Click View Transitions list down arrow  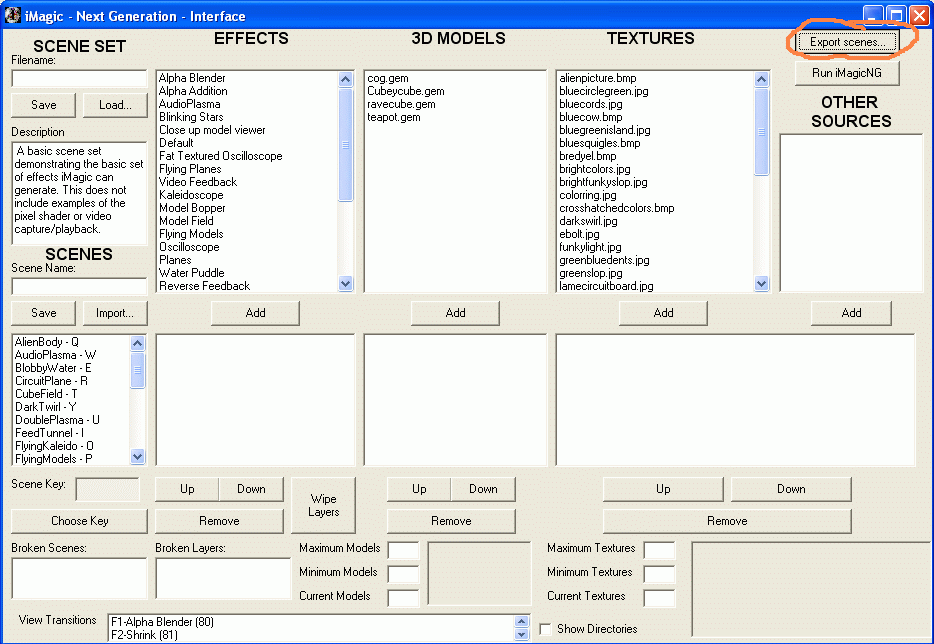click(x=521, y=634)
